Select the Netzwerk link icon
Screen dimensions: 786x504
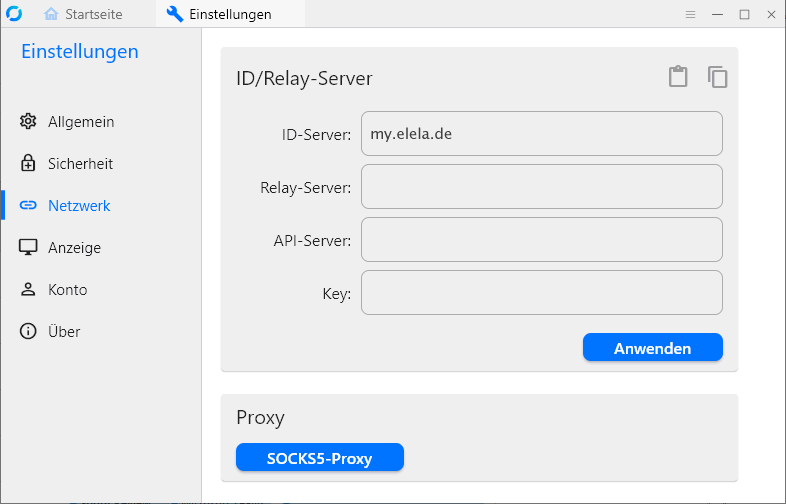(28, 206)
